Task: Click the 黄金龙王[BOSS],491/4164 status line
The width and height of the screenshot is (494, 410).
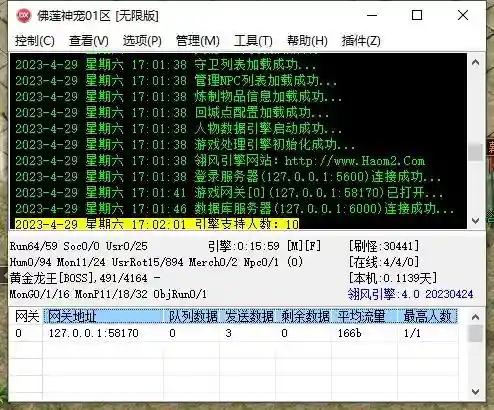Action: tap(85, 278)
